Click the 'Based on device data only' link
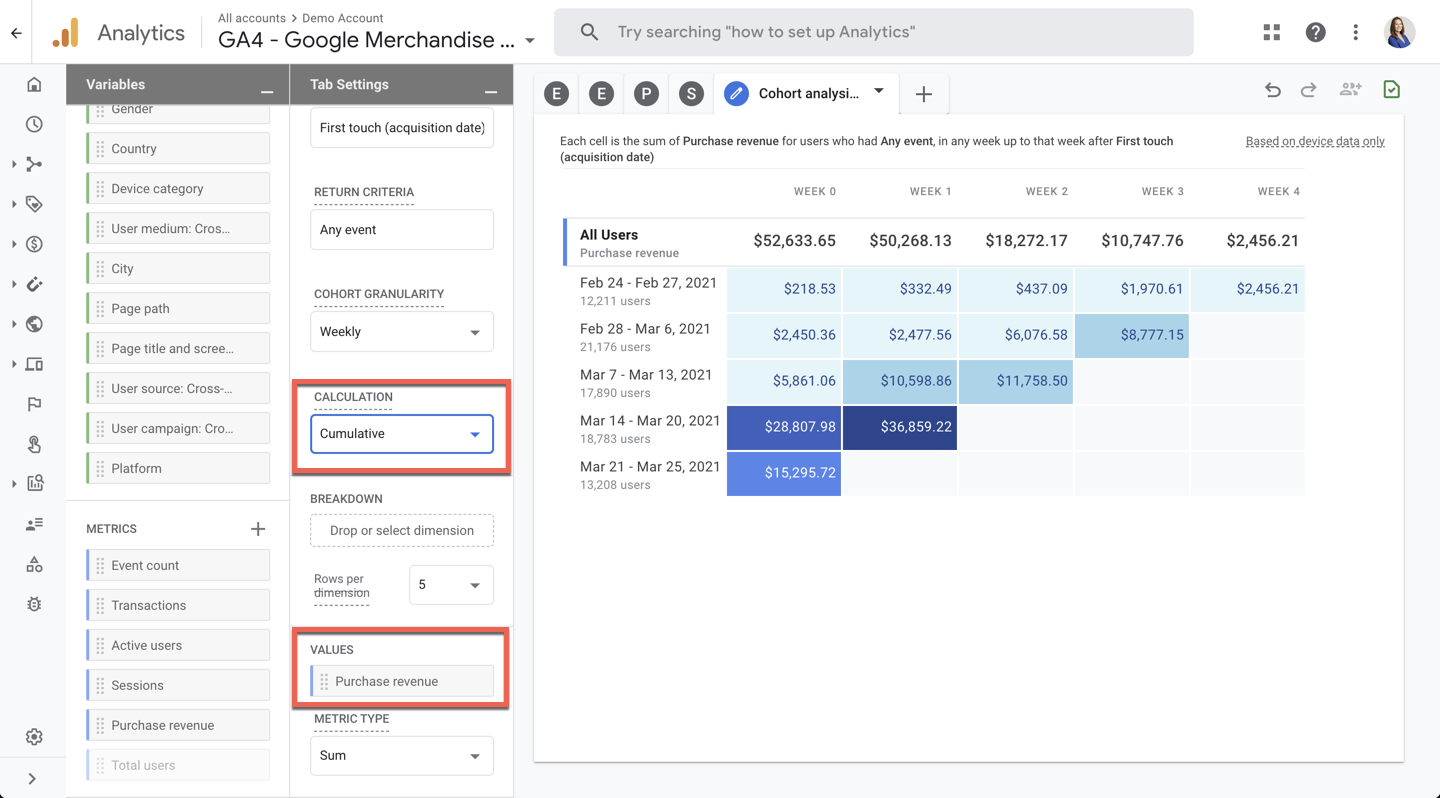The image size is (1440, 798). coord(1315,141)
